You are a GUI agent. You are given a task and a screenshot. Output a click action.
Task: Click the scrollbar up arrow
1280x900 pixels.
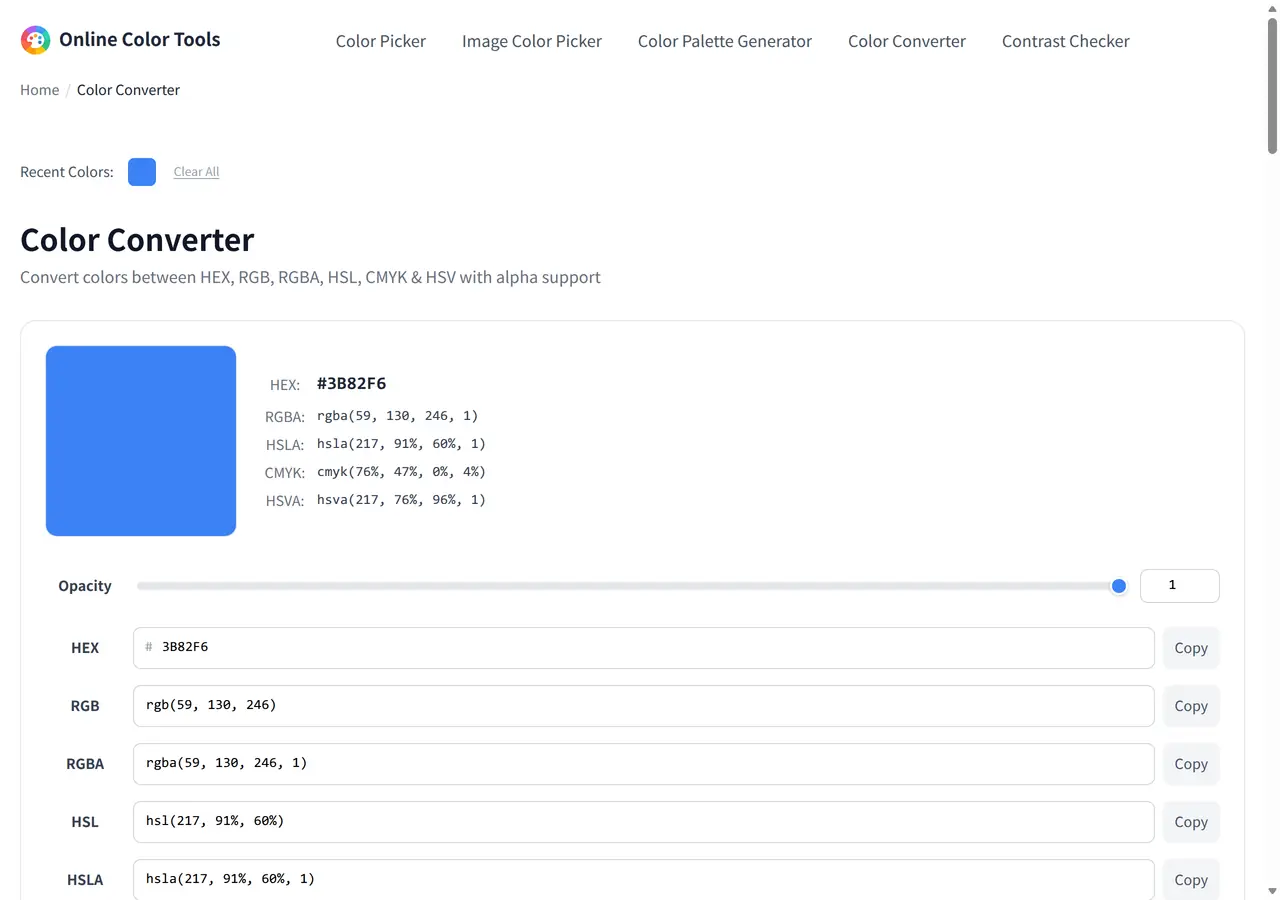coord(1272,8)
